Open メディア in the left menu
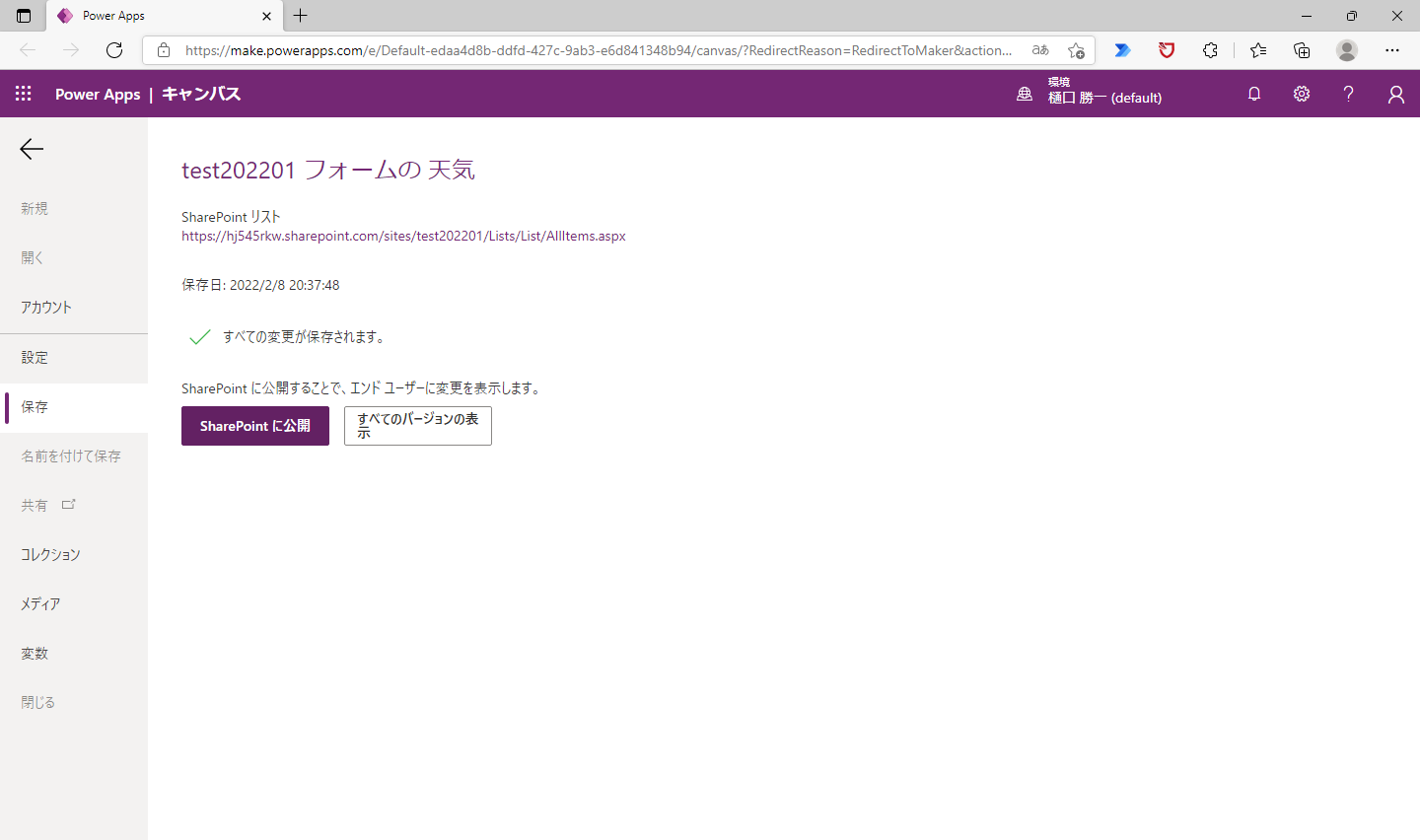Viewport: 1420px width, 840px height. pyautogui.click(x=74, y=604)
